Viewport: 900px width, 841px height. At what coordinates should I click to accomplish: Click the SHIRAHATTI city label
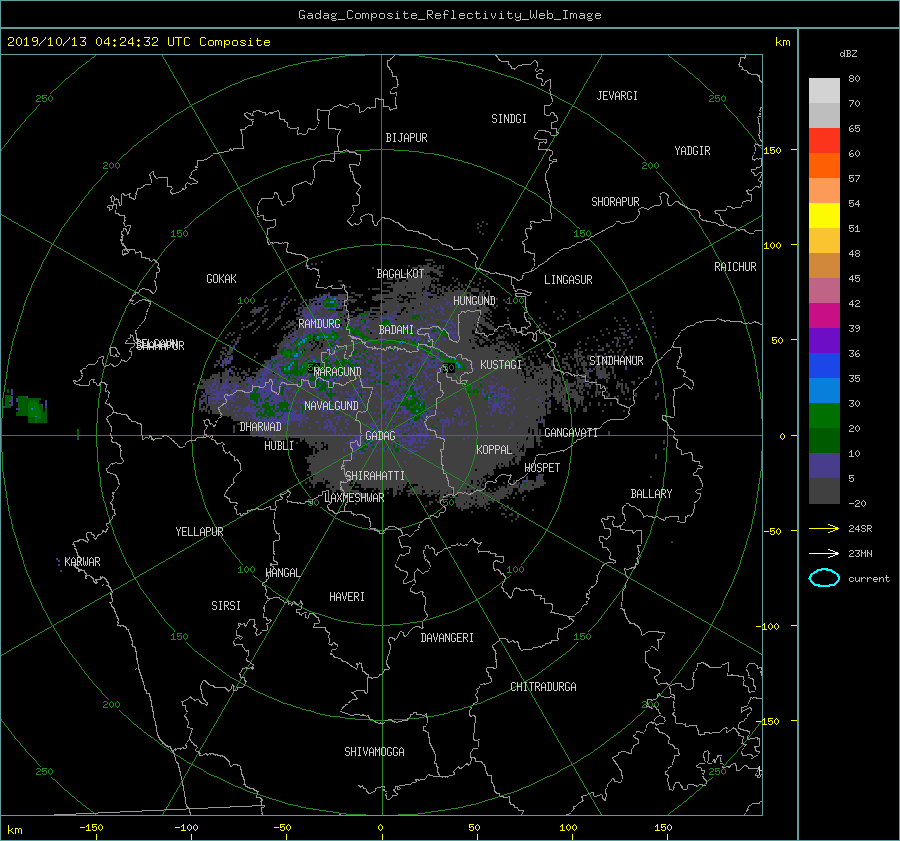point(375,476)
